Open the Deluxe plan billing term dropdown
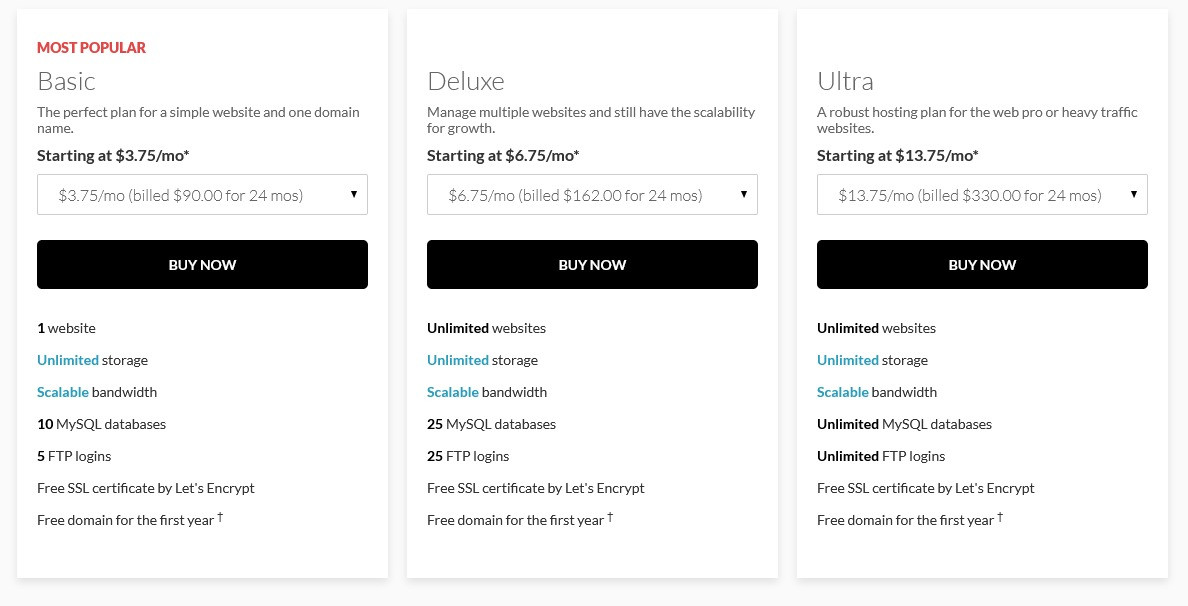 coord(592,195)
